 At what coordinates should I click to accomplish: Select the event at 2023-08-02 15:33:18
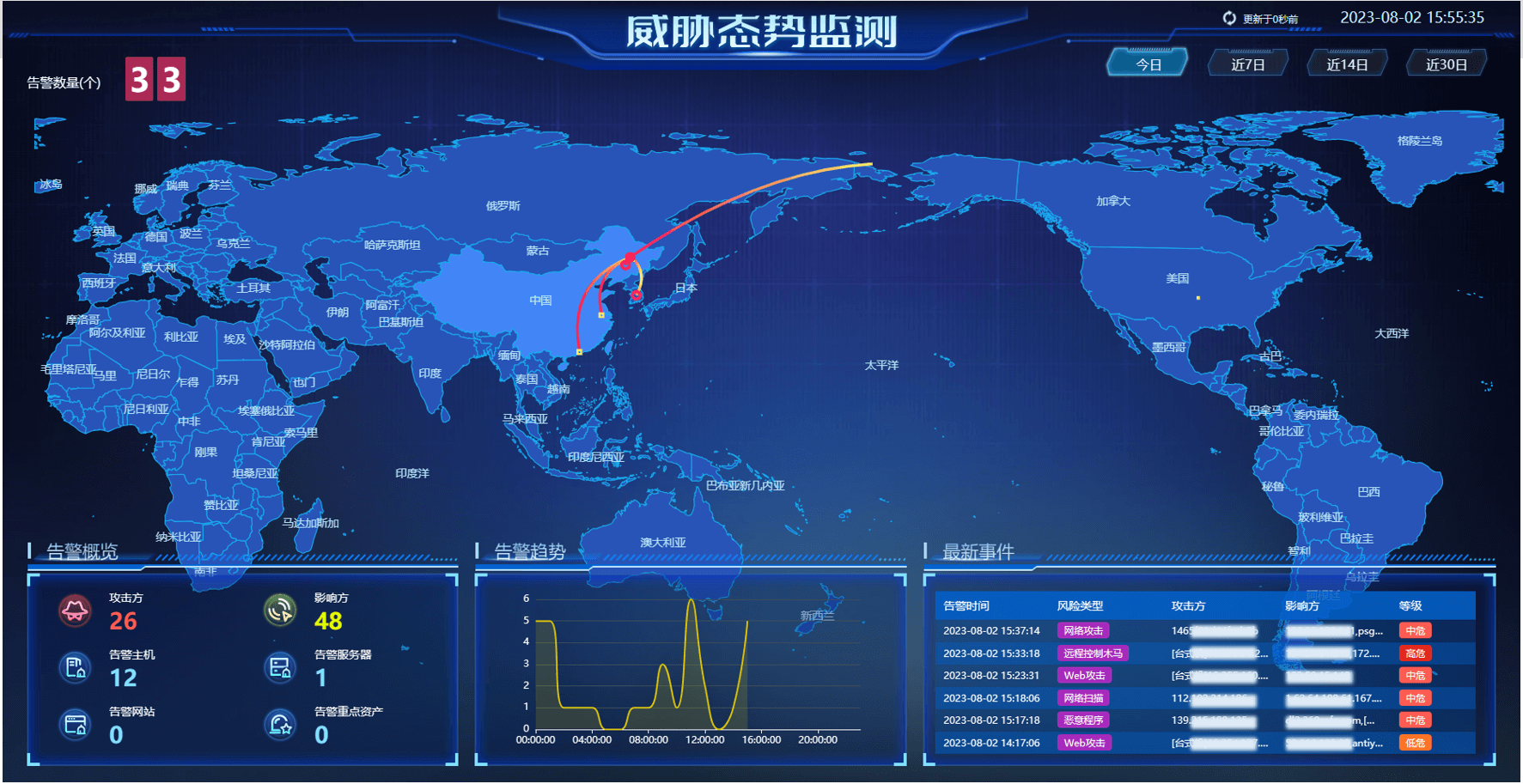coord(1205,653)
